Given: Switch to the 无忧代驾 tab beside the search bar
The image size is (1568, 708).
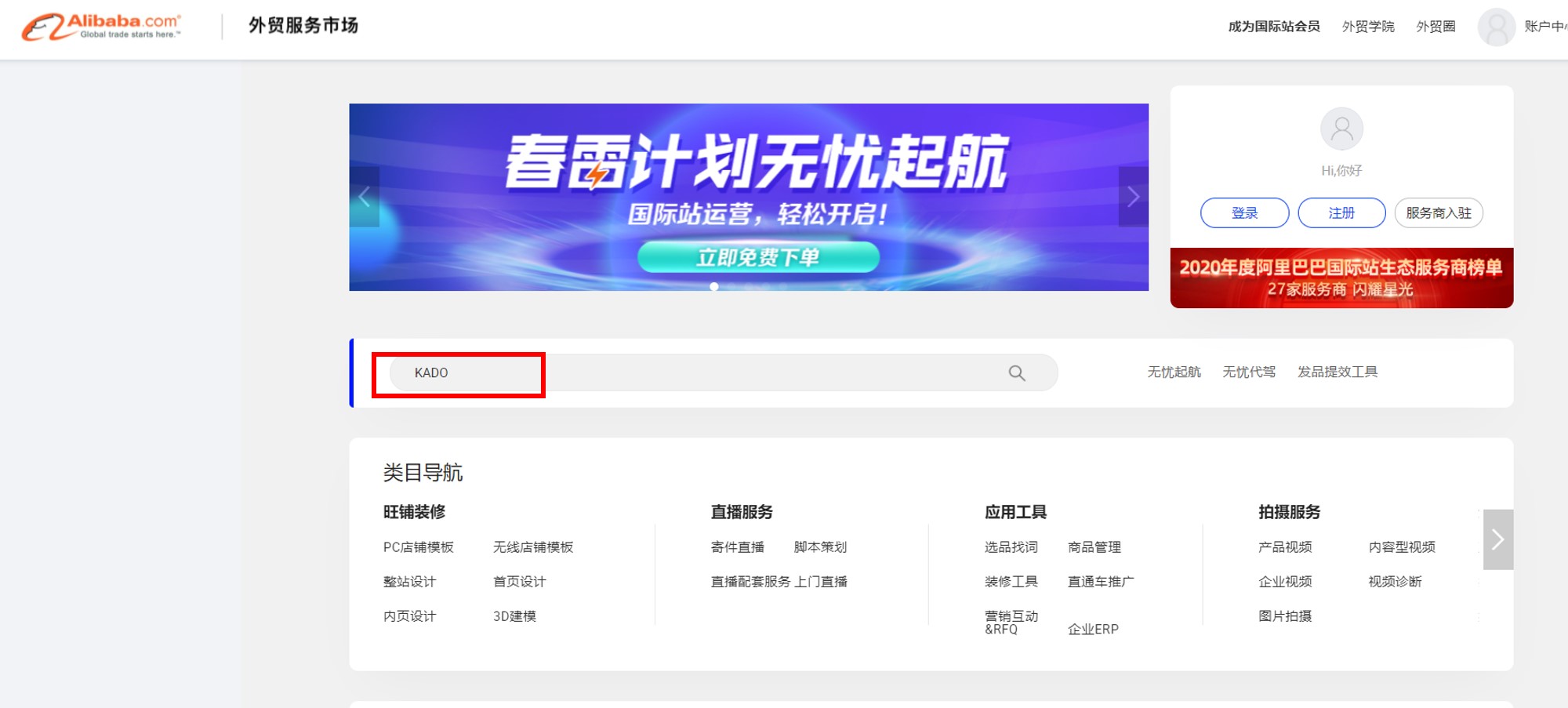Looking at the screenshot, I should 1249,372.
